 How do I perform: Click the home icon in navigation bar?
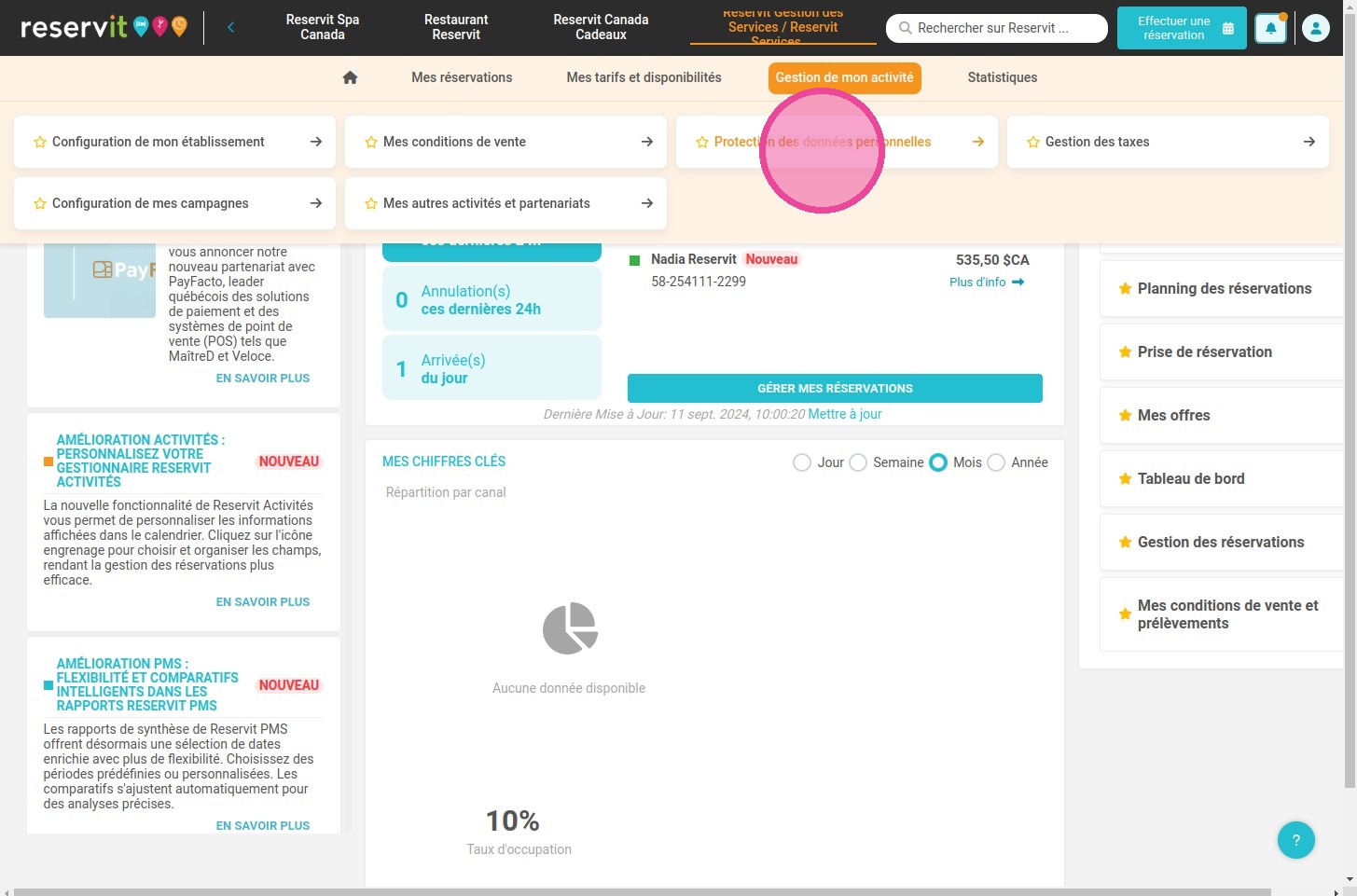point(350,77)
